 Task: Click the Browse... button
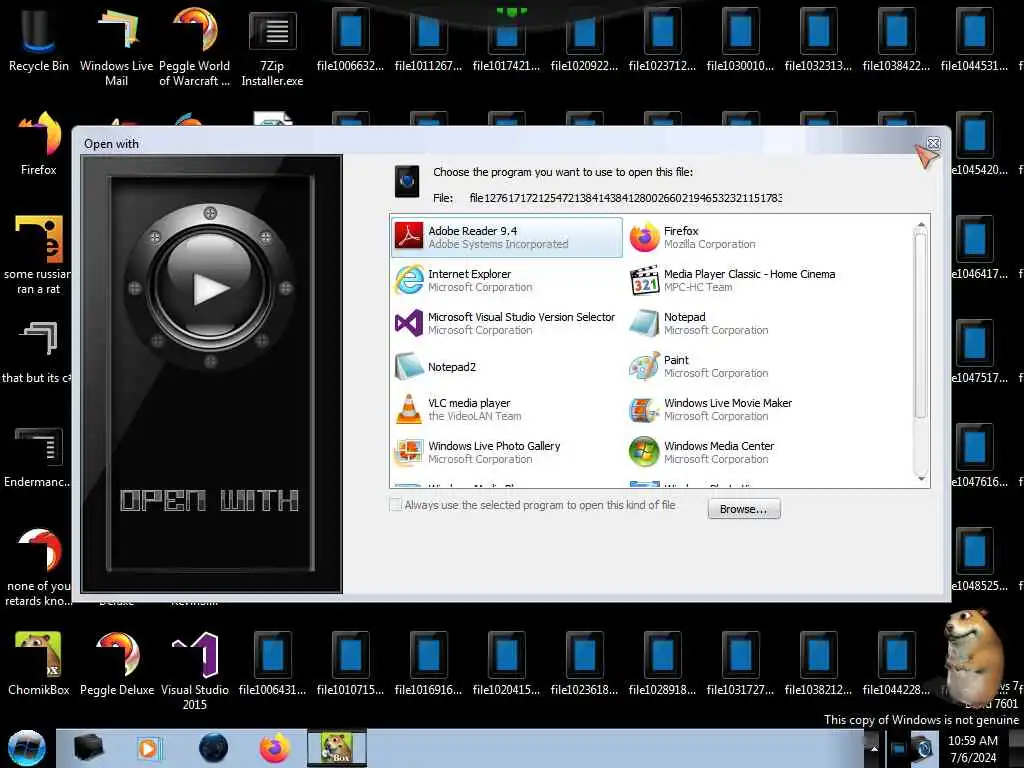744,509
